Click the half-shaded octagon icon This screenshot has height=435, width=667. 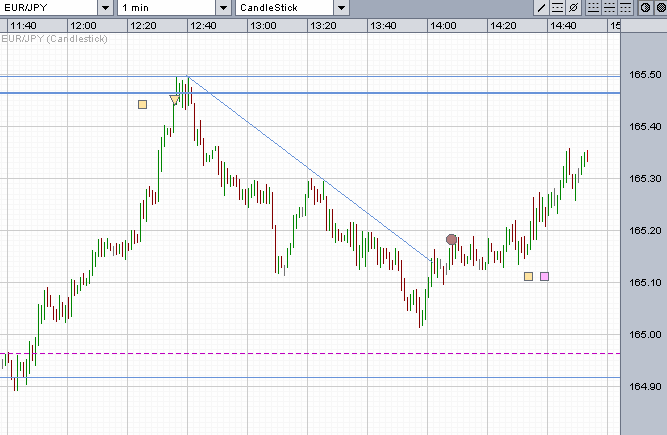[x=645, y=8]
